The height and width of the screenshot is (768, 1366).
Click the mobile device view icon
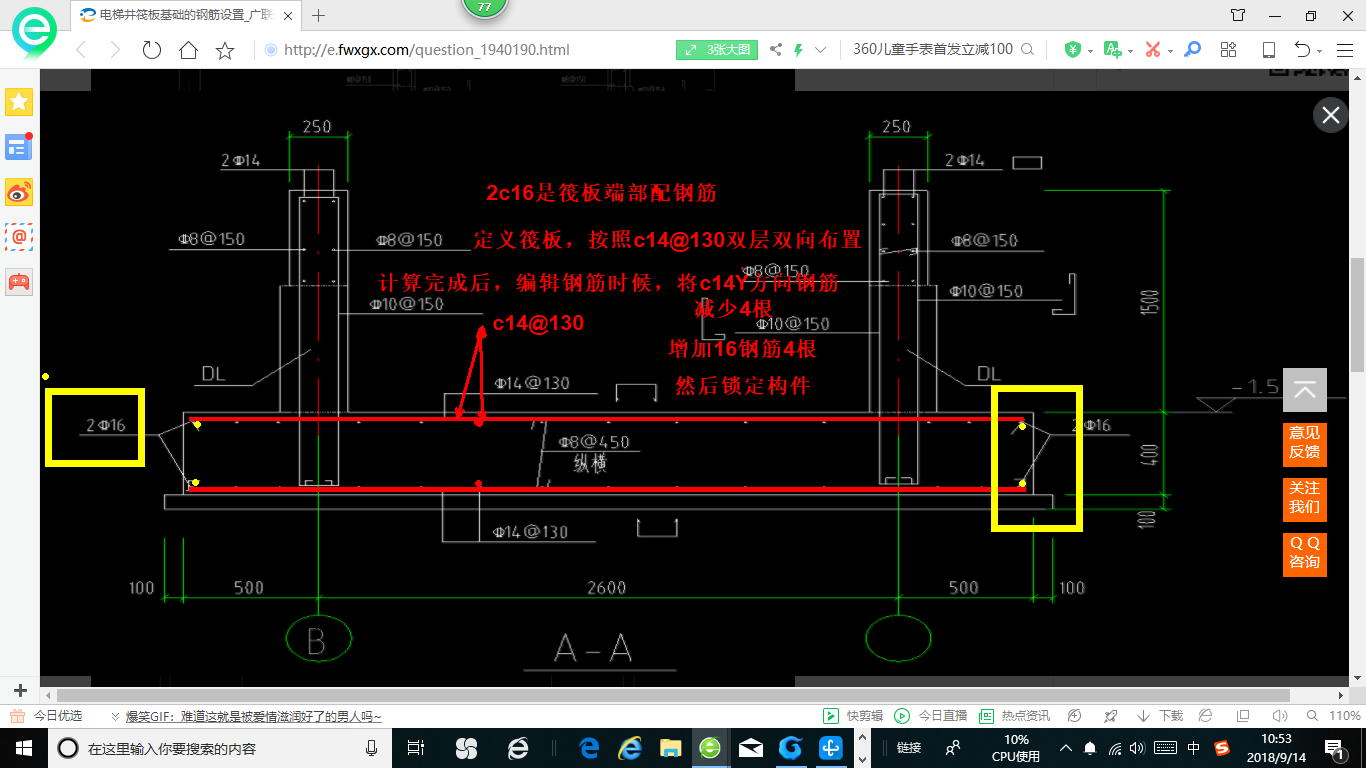(x=1269, y=50)
